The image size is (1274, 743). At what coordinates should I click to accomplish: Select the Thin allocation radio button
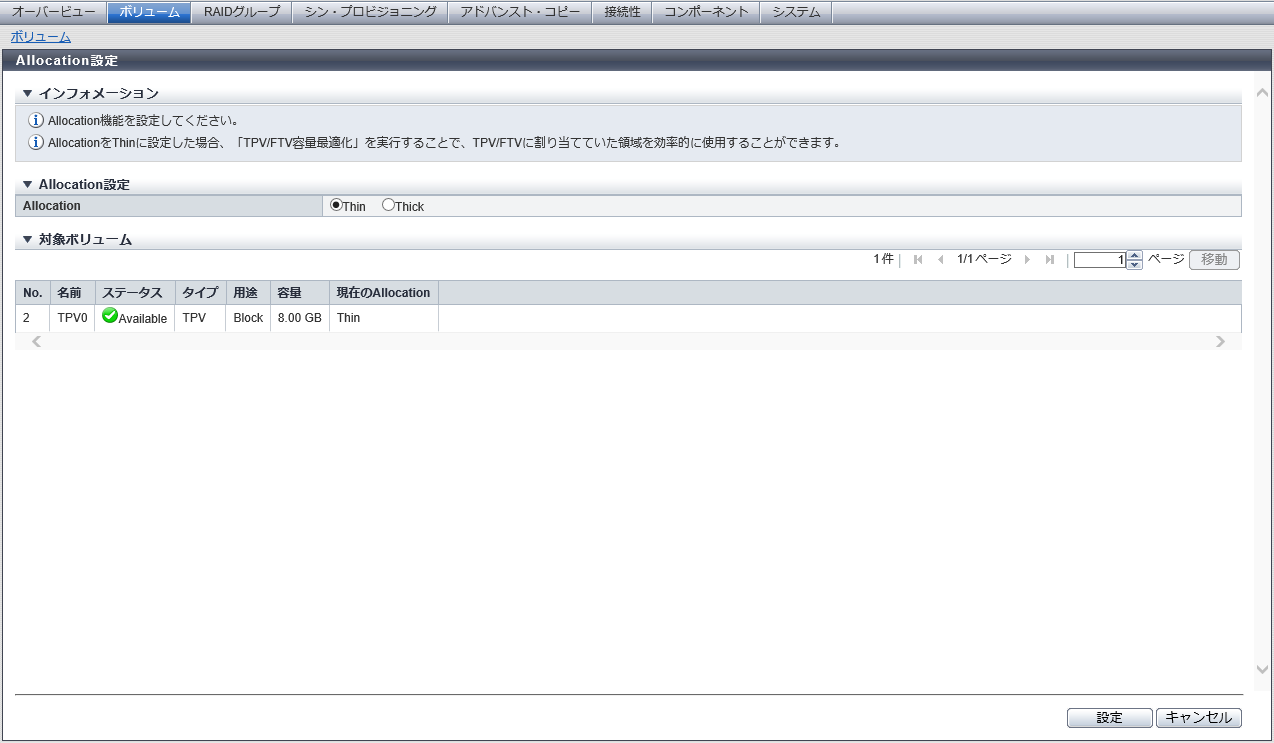click(x=336, y=205)
